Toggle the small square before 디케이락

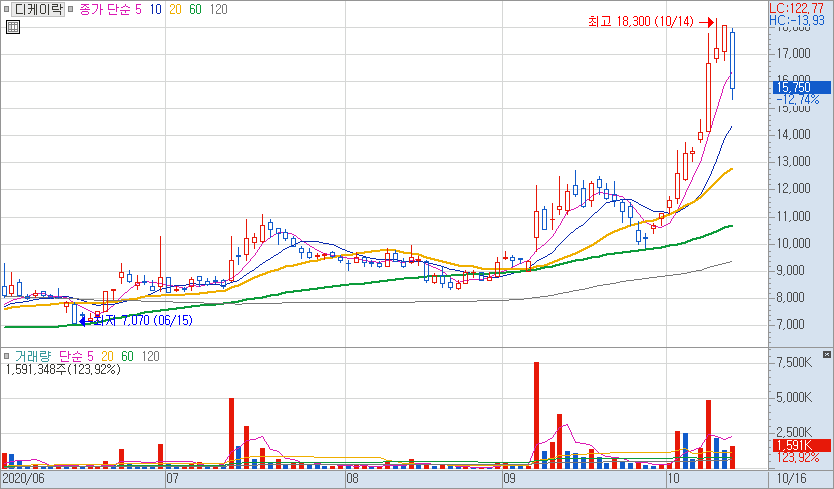click(x=6, y=9)
